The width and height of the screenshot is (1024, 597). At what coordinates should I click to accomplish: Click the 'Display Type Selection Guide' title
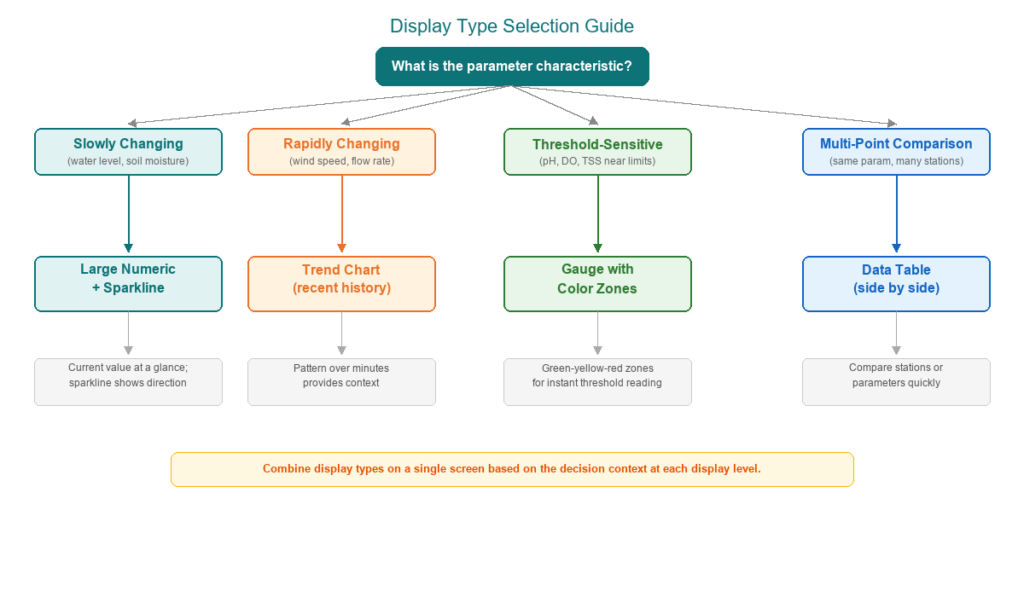[511, 26]
